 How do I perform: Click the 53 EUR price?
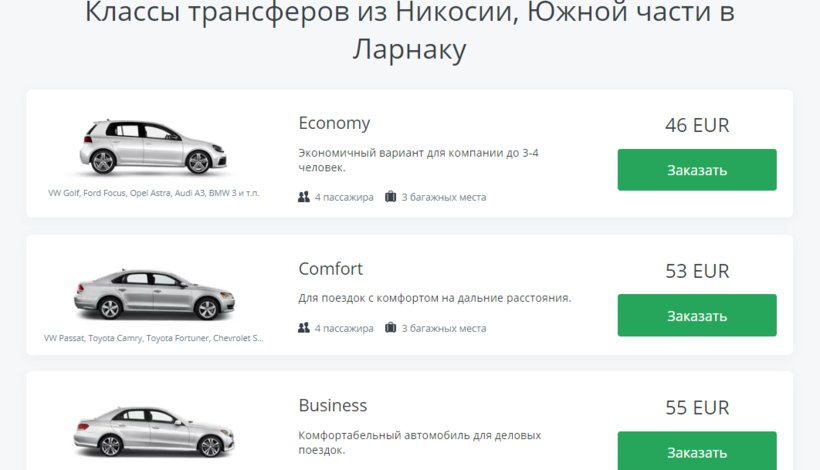(697, 271)
